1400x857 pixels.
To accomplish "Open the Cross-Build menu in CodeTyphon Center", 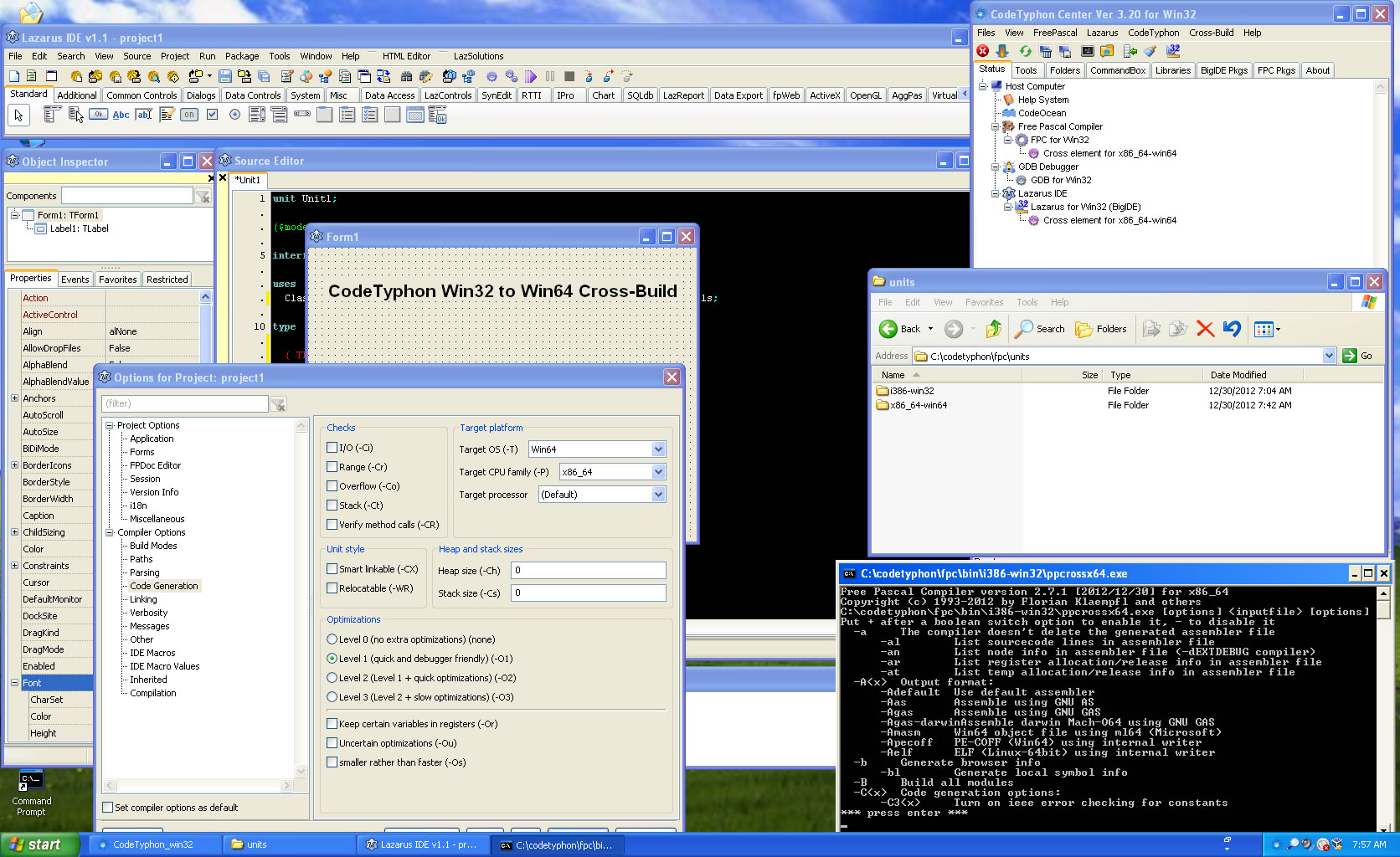I will [1211, 33].
